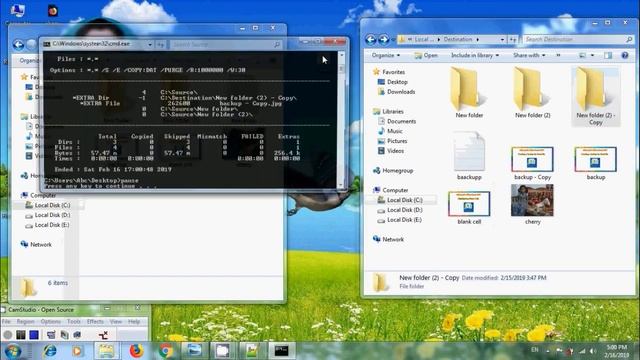
Task: Select New folder (2) - Copy folder
Action: tap(596, 97)
